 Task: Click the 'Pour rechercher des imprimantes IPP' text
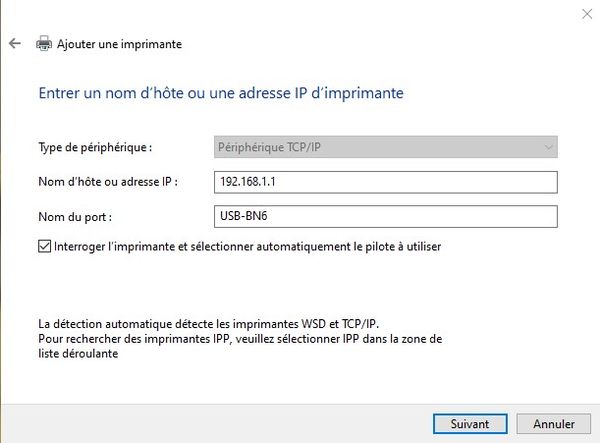[240, 339]
